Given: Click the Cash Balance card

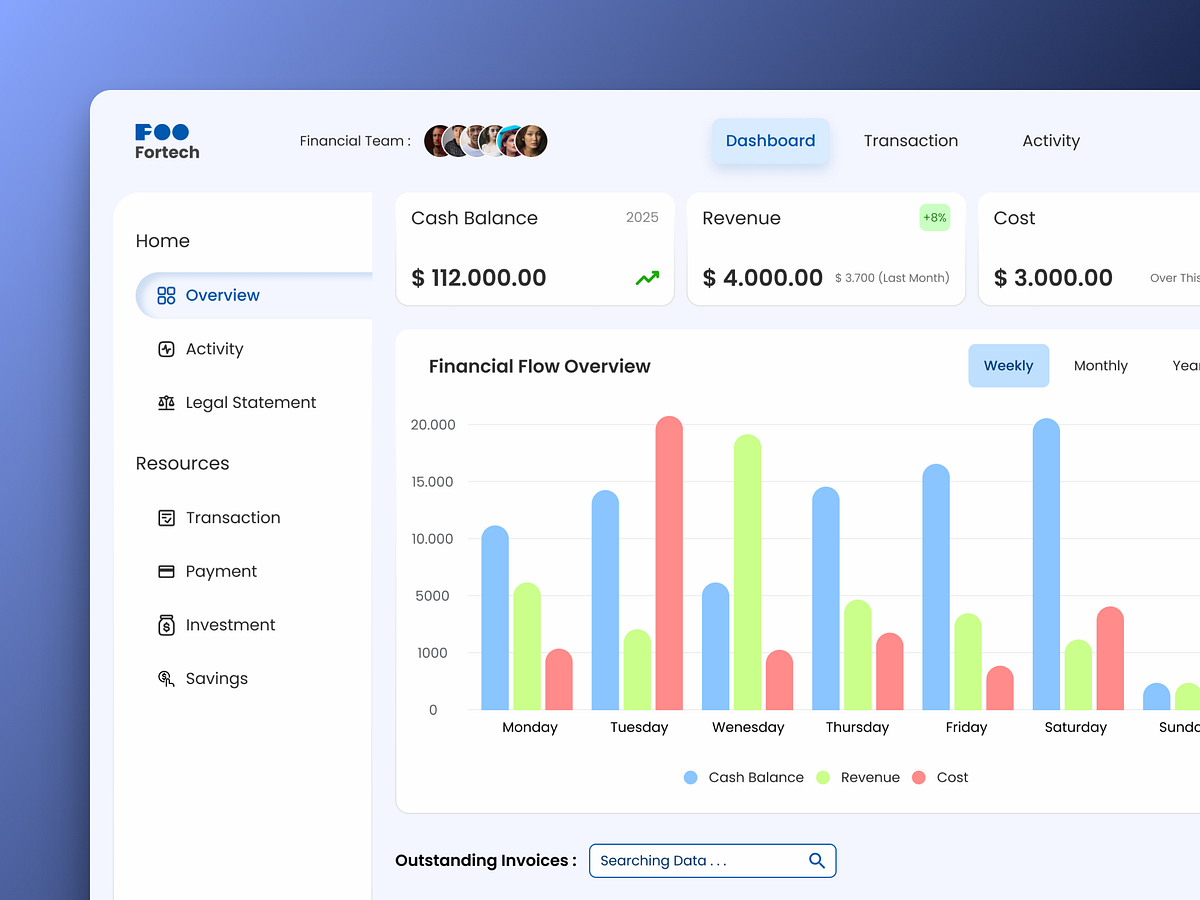Looking at the screenshot, I should 535,249.
